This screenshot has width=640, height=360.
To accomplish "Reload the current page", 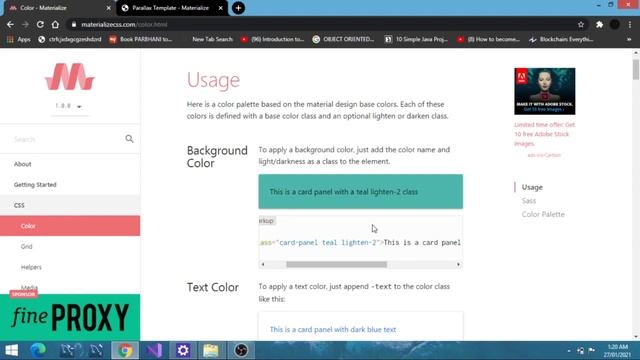I will click(40, 24).
